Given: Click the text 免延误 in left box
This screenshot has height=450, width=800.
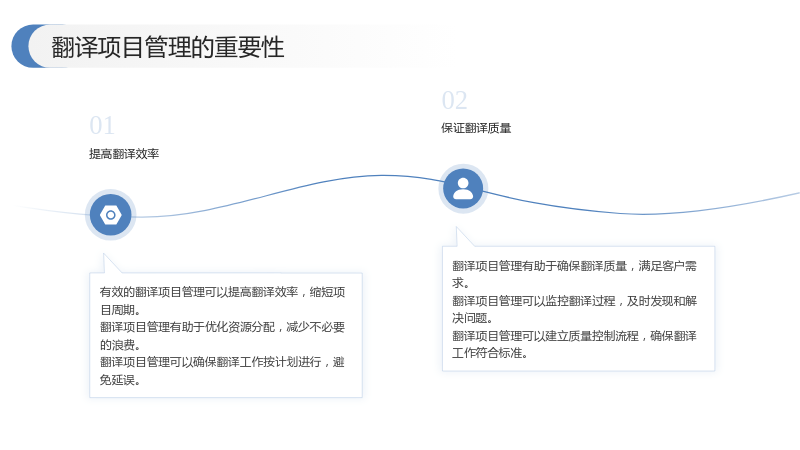Looking at the screenshot, I should tap(119, 380).
